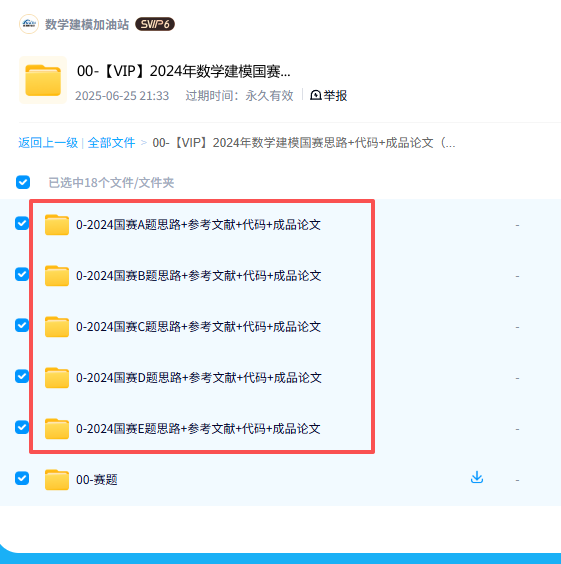Click the share date 2025-06-25 21:33
Screen dimensions: 561x564
tap(122, 96)
